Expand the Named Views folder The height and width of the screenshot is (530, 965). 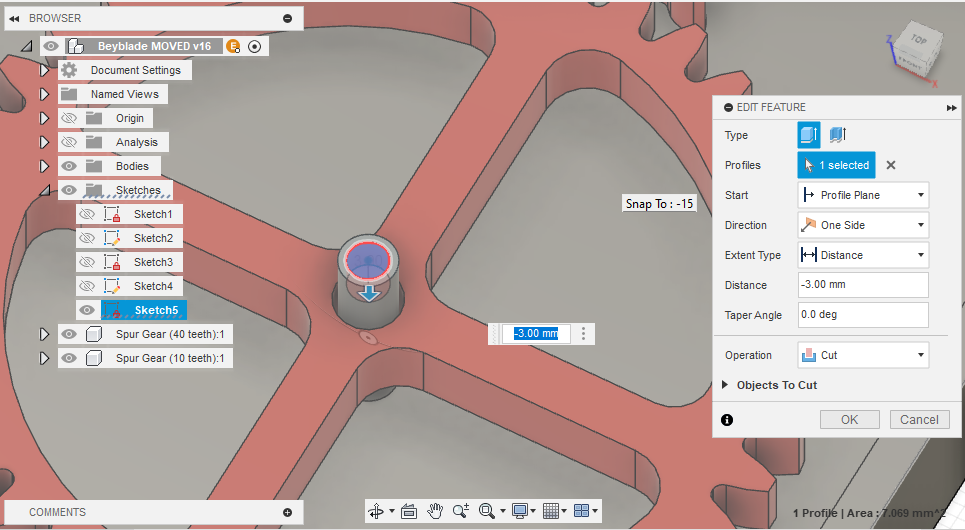44,94
